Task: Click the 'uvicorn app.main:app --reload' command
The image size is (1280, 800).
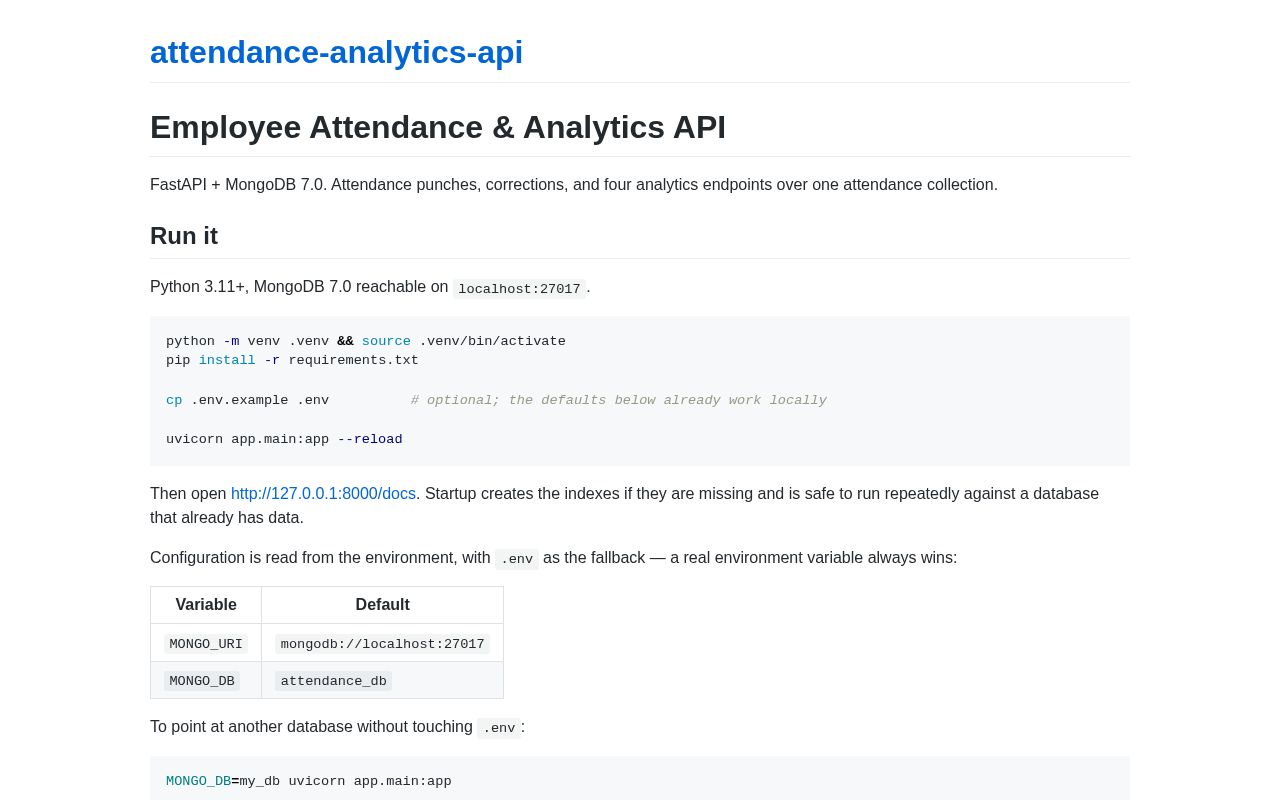Action: pyautogui.click(x=284, y=440)
